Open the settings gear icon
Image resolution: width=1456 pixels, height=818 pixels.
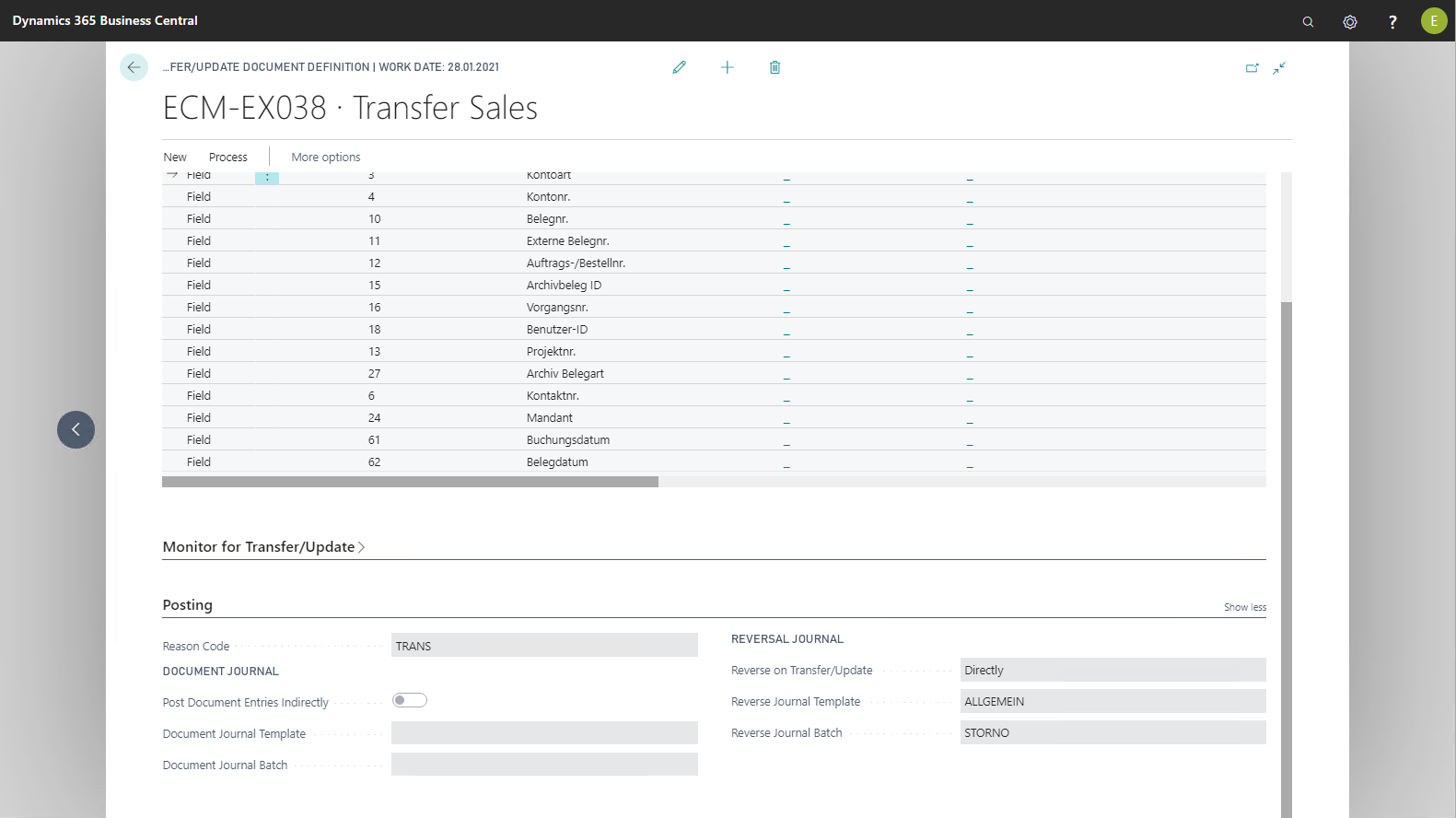pos(1350,21)
